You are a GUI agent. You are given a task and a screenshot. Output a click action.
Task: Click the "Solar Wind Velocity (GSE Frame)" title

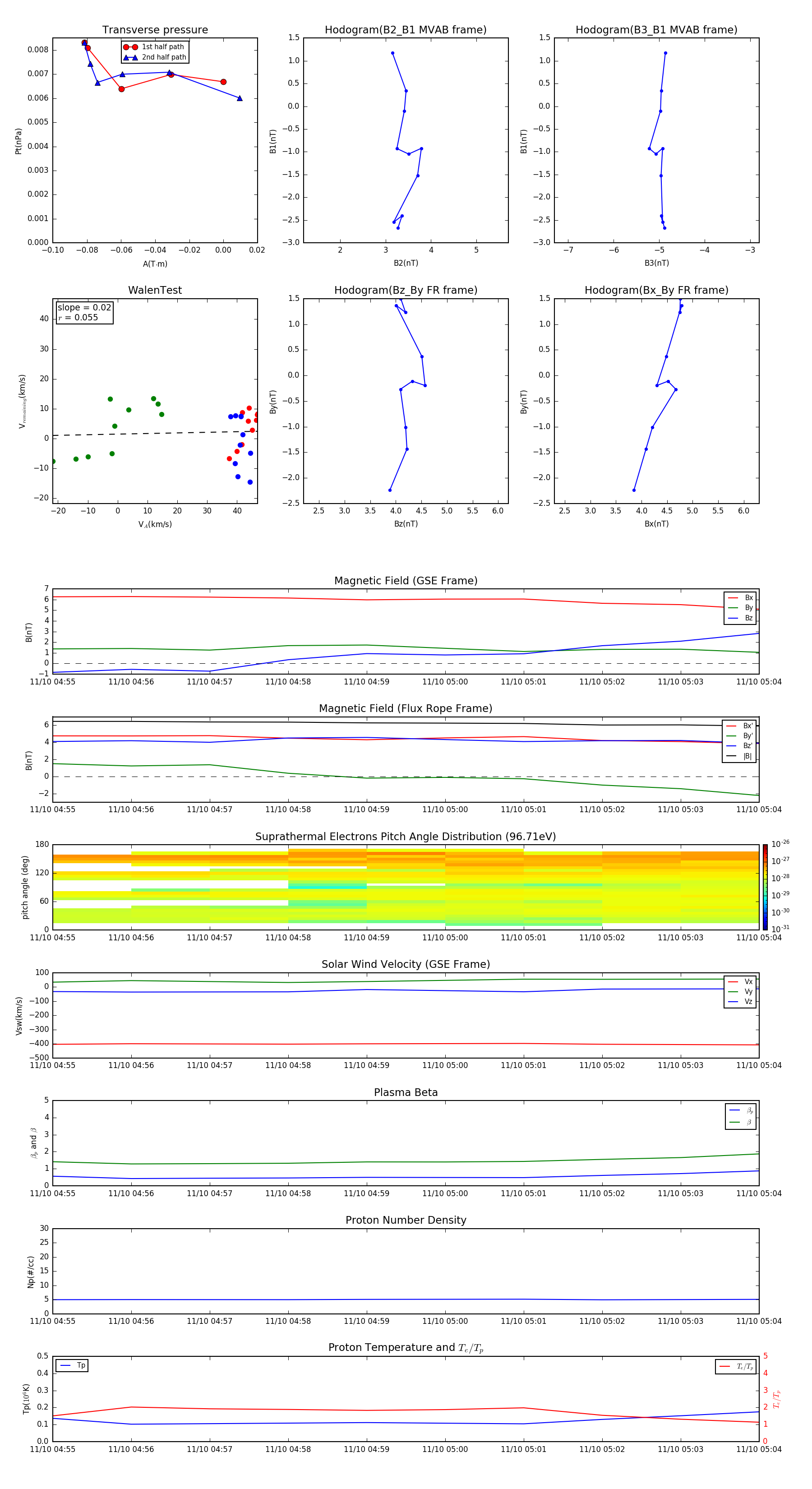point(406,964)
